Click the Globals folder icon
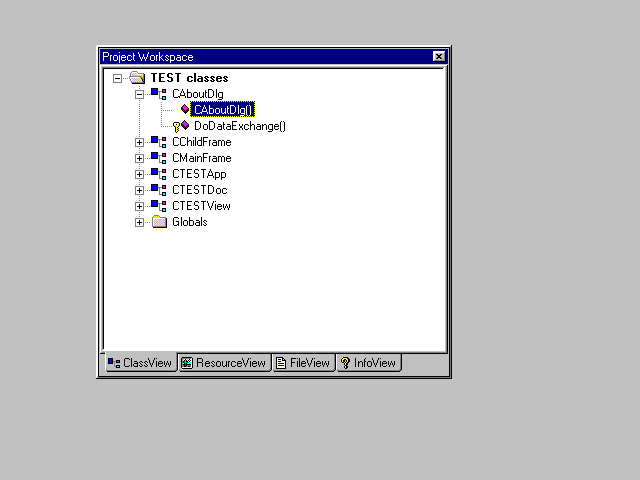Viewport: 640px width, 480px height. tap(158, 222)
